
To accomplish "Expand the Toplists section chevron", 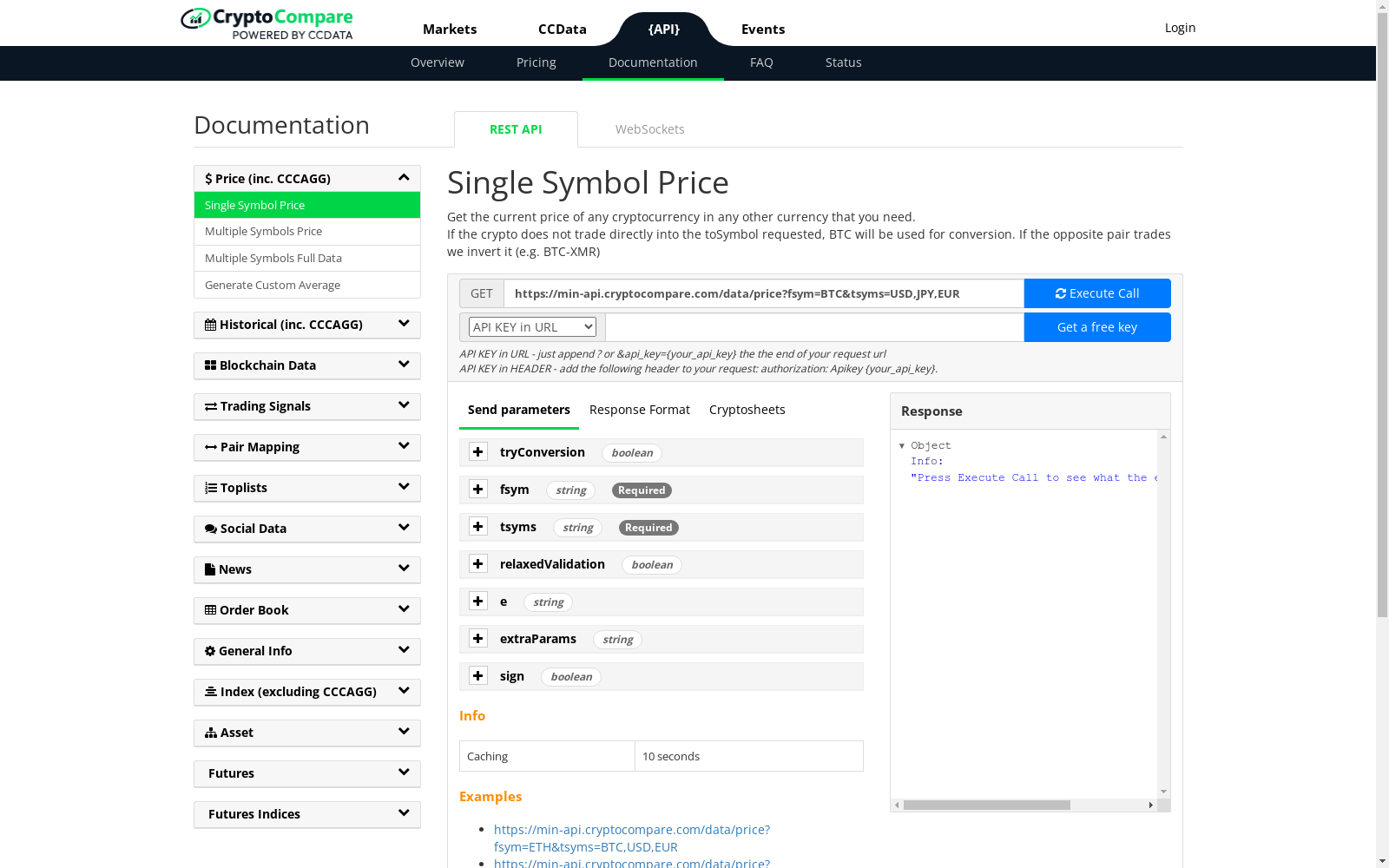I will [404, 488].
